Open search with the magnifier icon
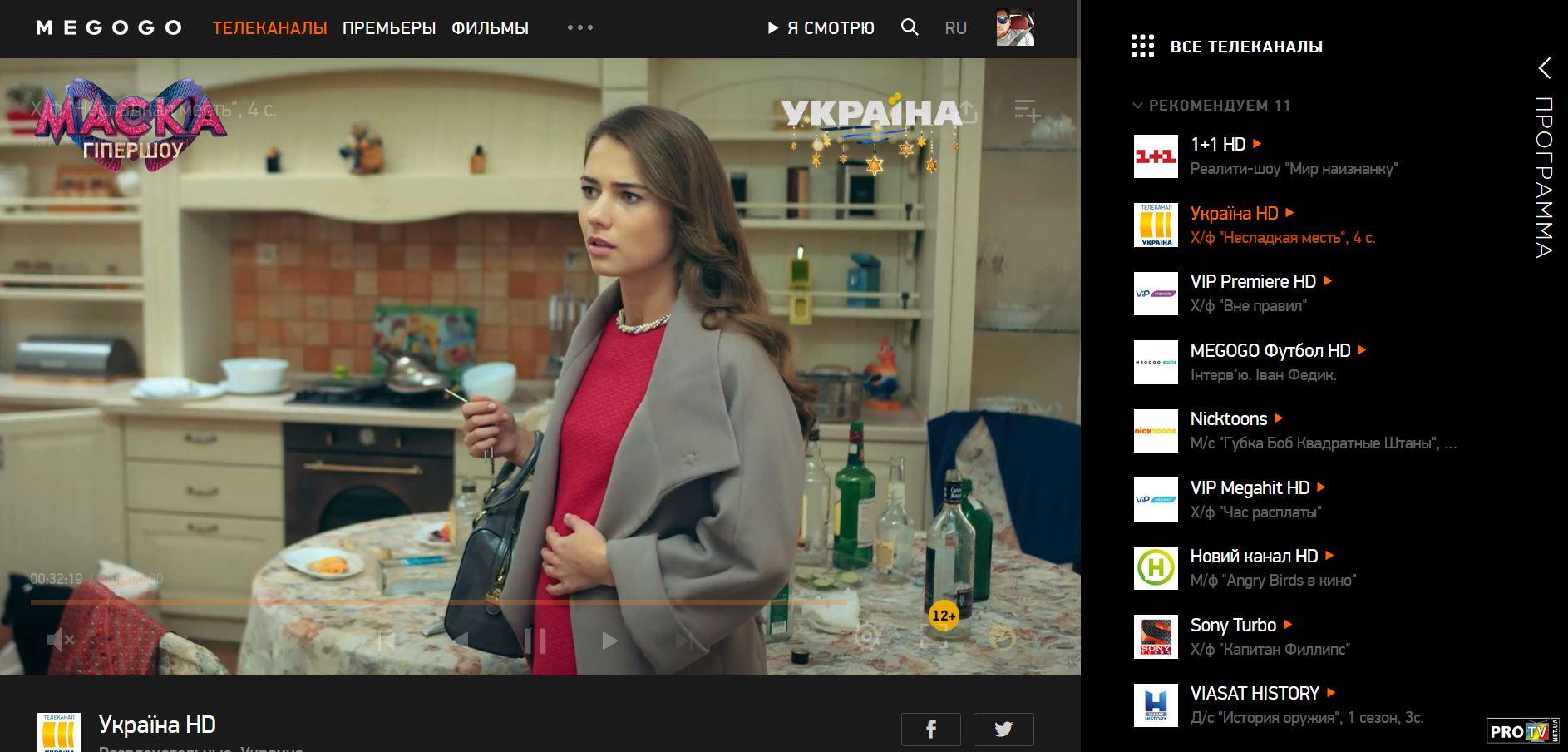 click(x=910, y=27)
